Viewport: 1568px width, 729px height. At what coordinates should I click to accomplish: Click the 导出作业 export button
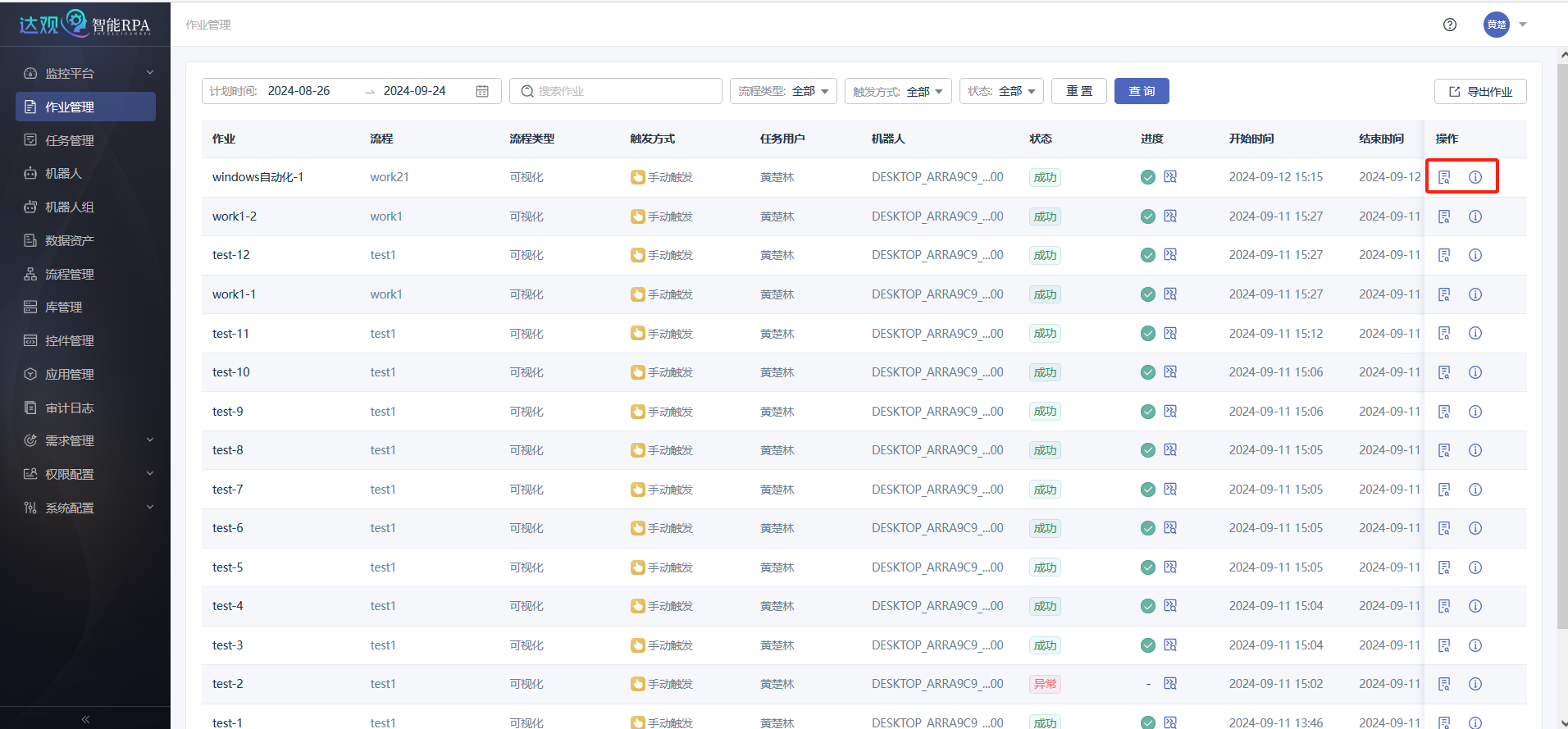[1480, 91]
